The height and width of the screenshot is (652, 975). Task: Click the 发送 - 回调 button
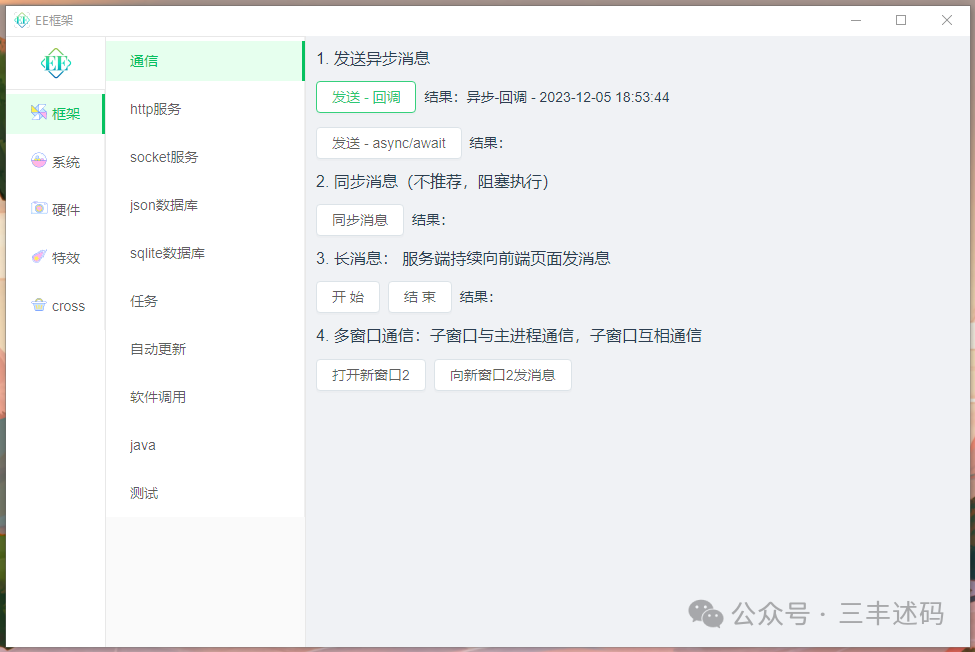click(366, 97)
